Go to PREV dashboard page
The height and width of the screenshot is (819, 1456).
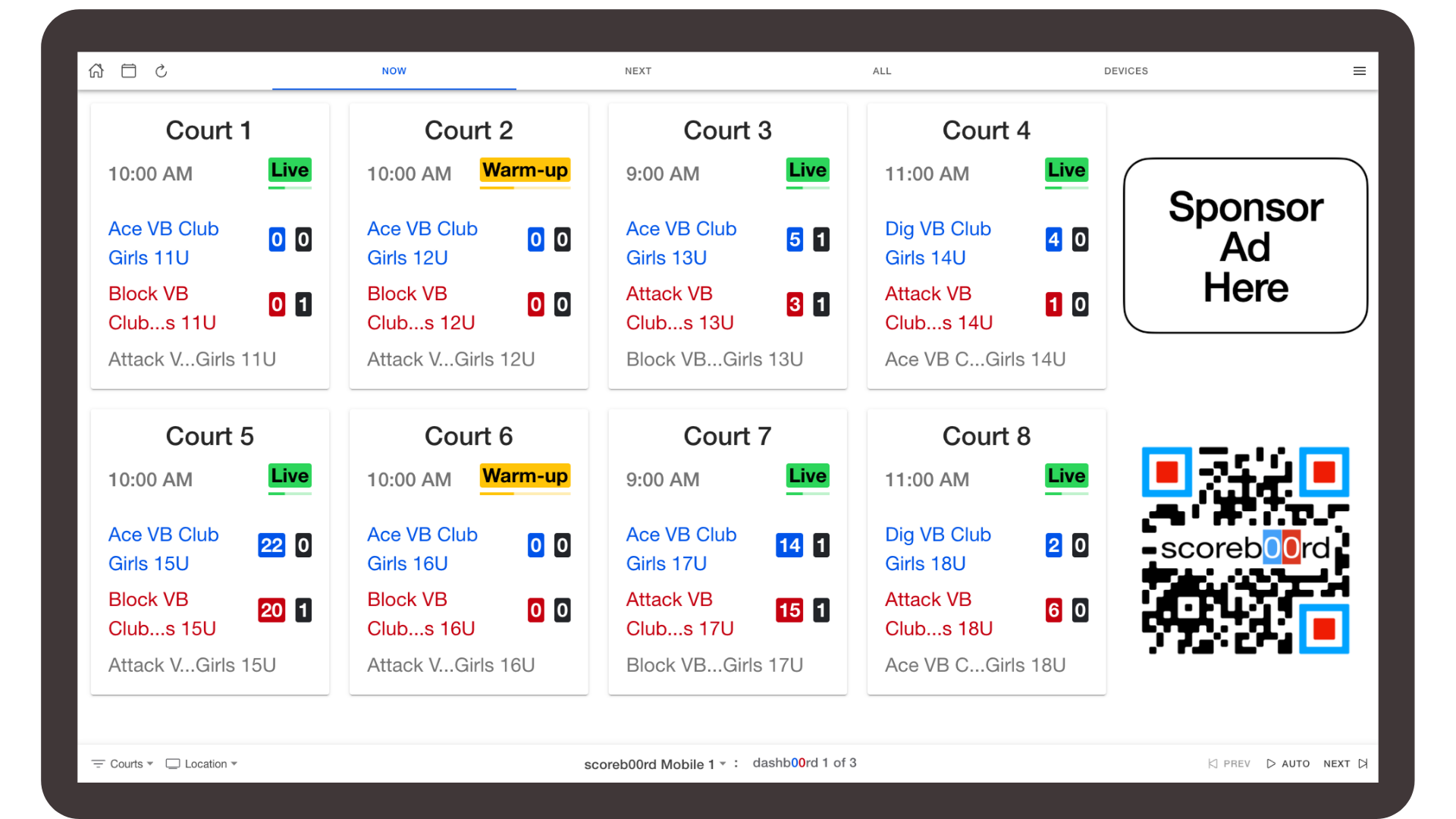point(1228,764)
